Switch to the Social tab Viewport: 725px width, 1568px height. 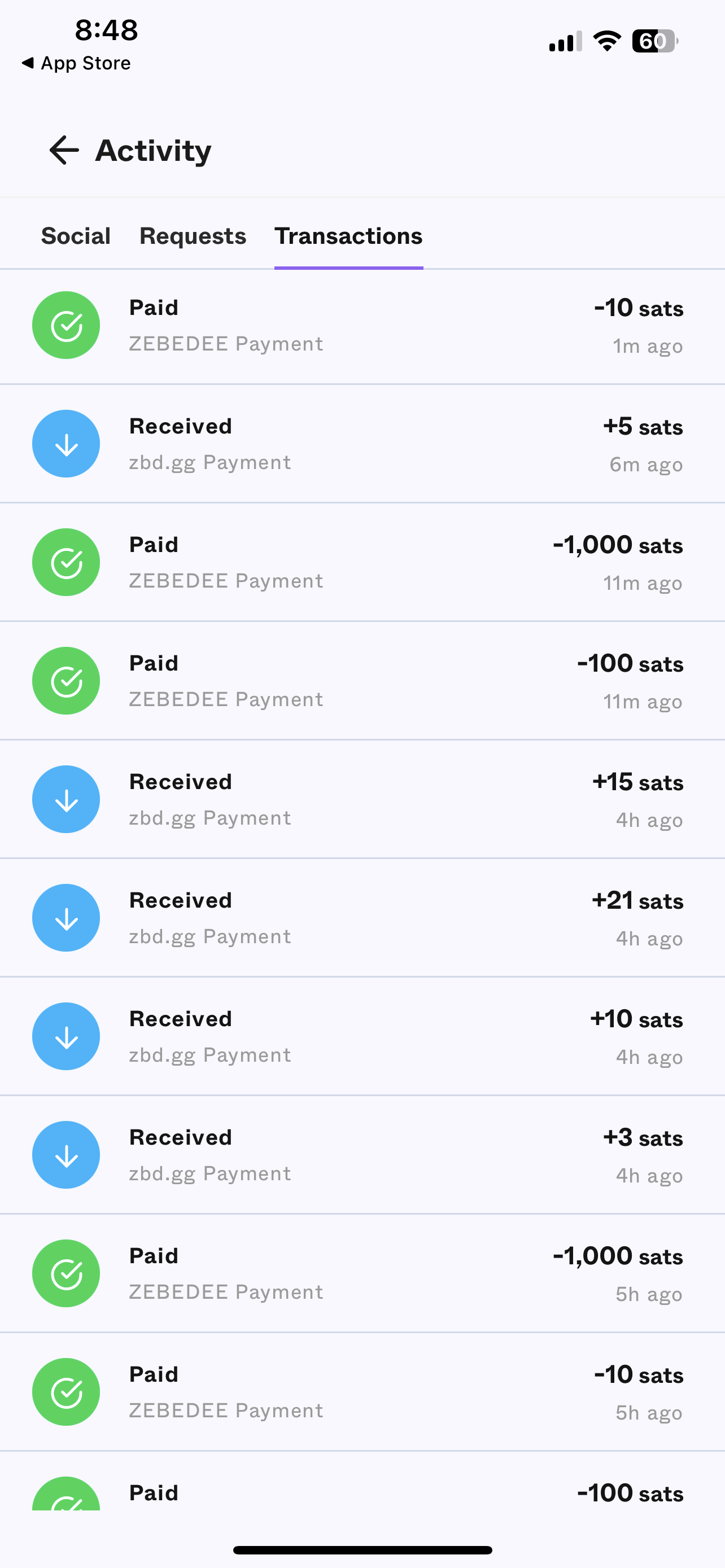tap(76, 236)
